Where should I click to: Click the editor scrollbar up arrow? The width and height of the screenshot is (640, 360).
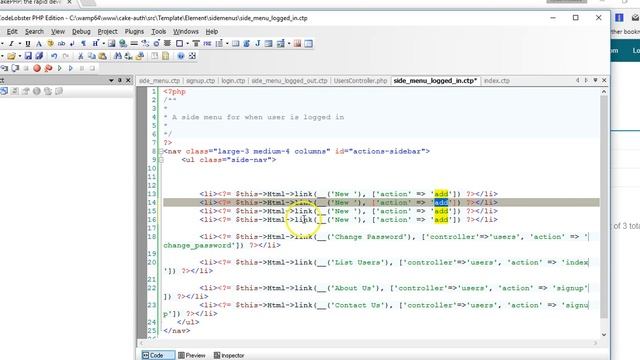click(x=604, y=92)
